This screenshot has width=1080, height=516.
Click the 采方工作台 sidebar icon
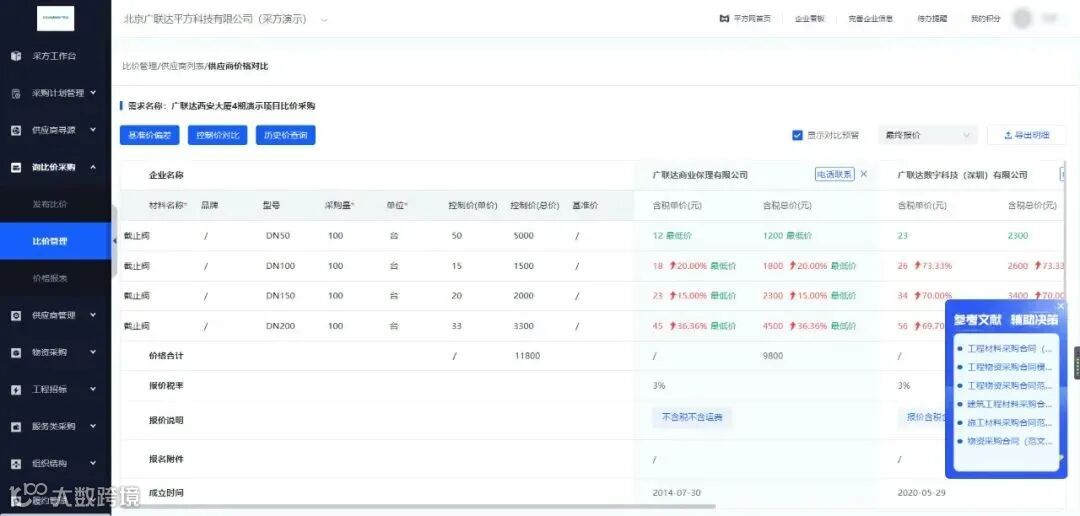click(x=16, y=56)
